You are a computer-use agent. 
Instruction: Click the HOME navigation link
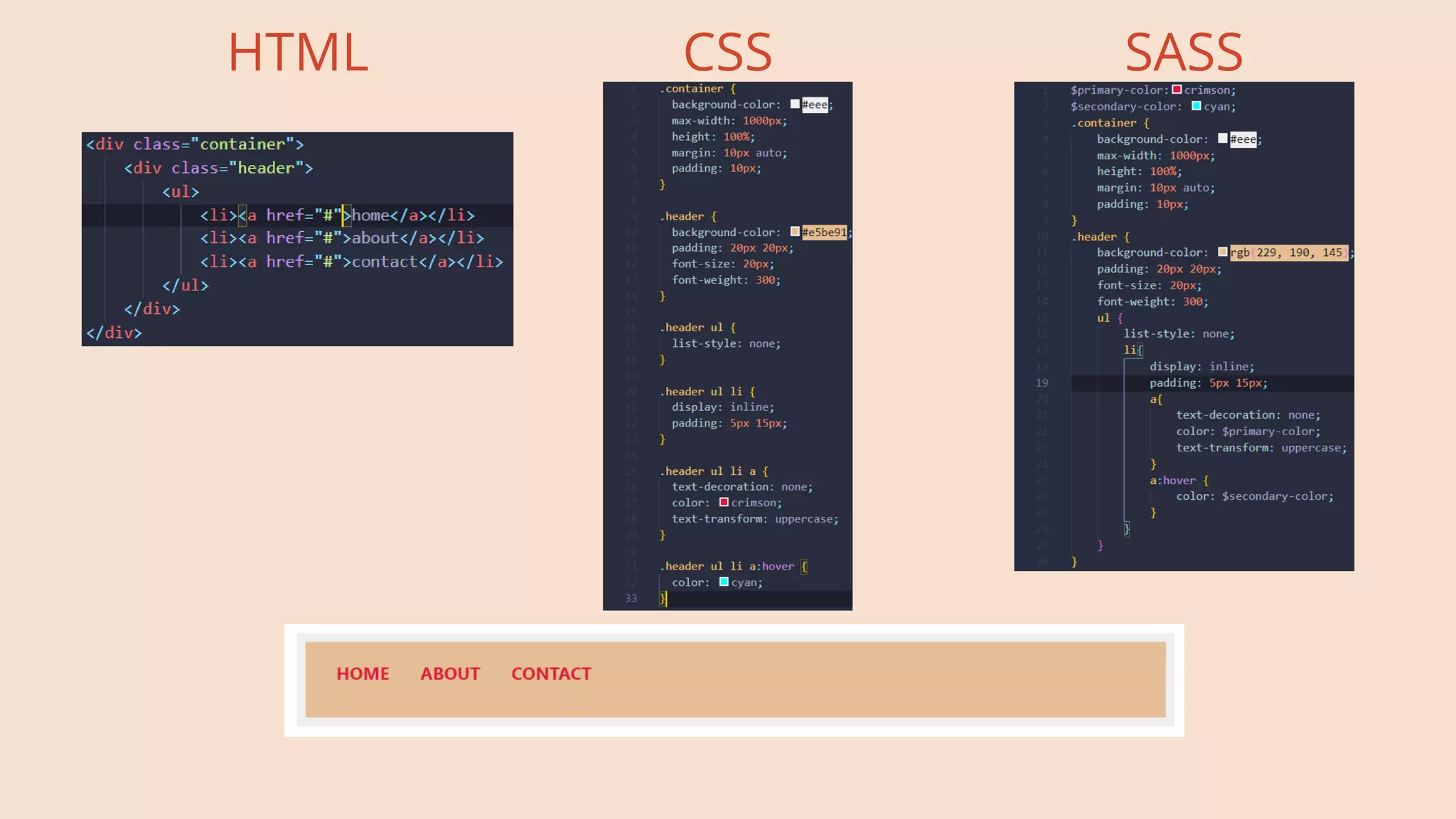363,673
